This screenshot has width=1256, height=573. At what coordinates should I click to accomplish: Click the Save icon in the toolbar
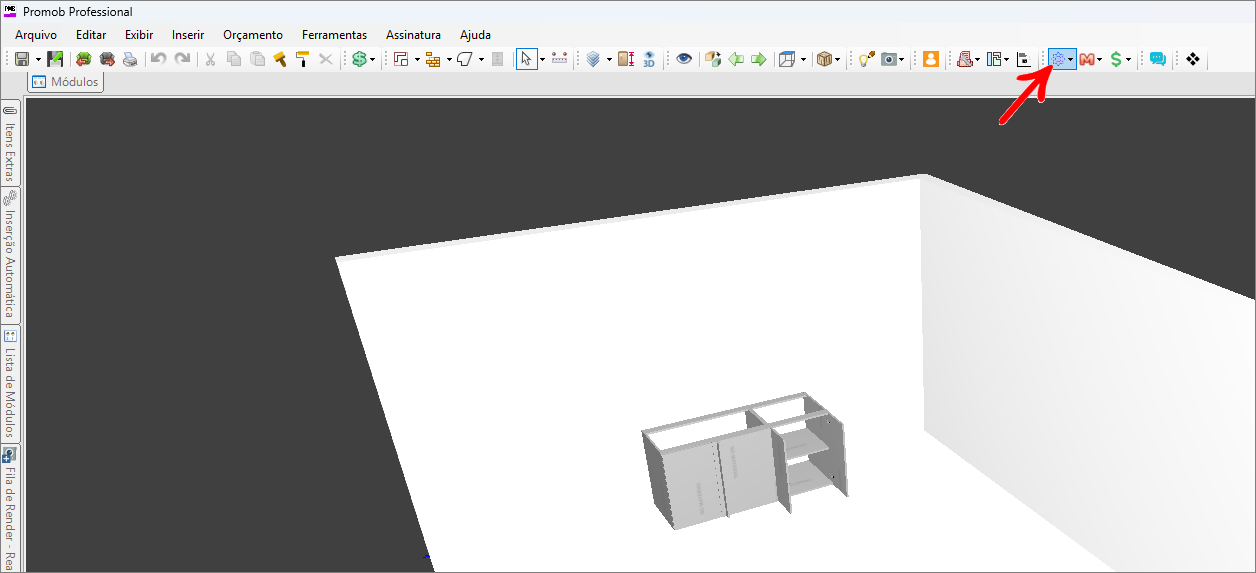click(x=21, y=60)
